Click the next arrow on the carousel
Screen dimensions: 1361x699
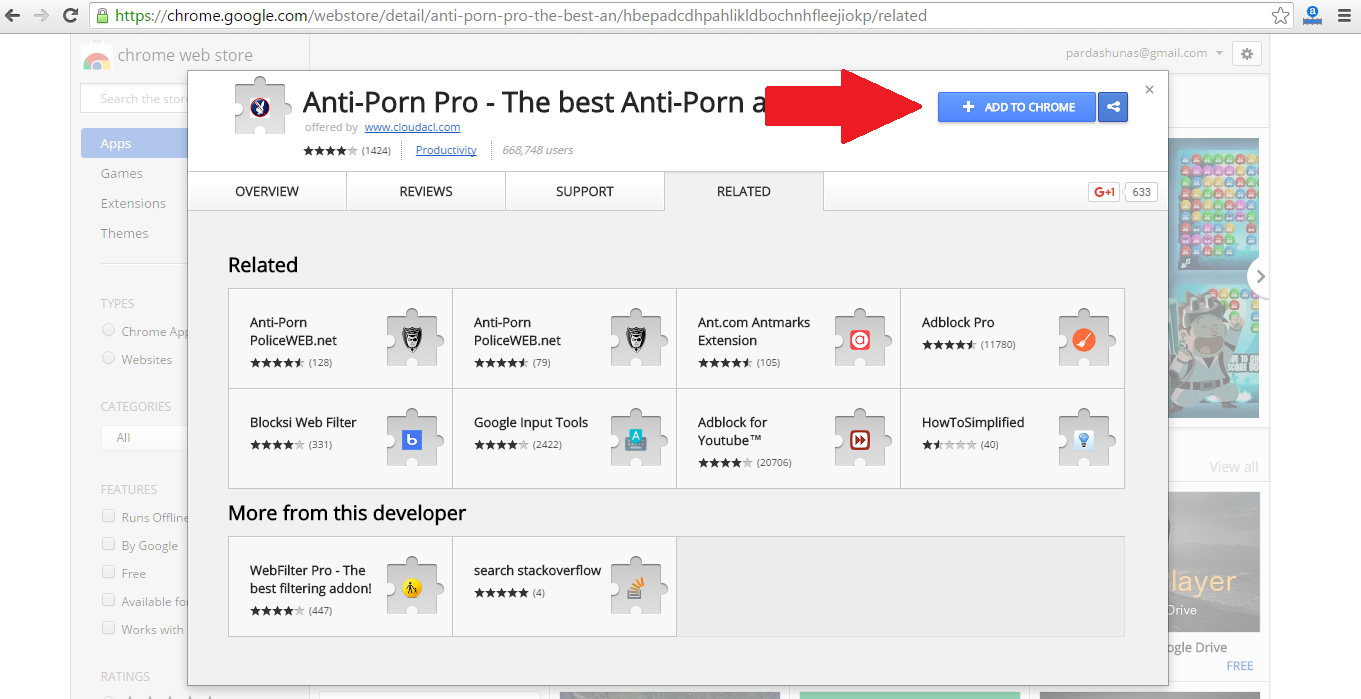(1260, 276)
